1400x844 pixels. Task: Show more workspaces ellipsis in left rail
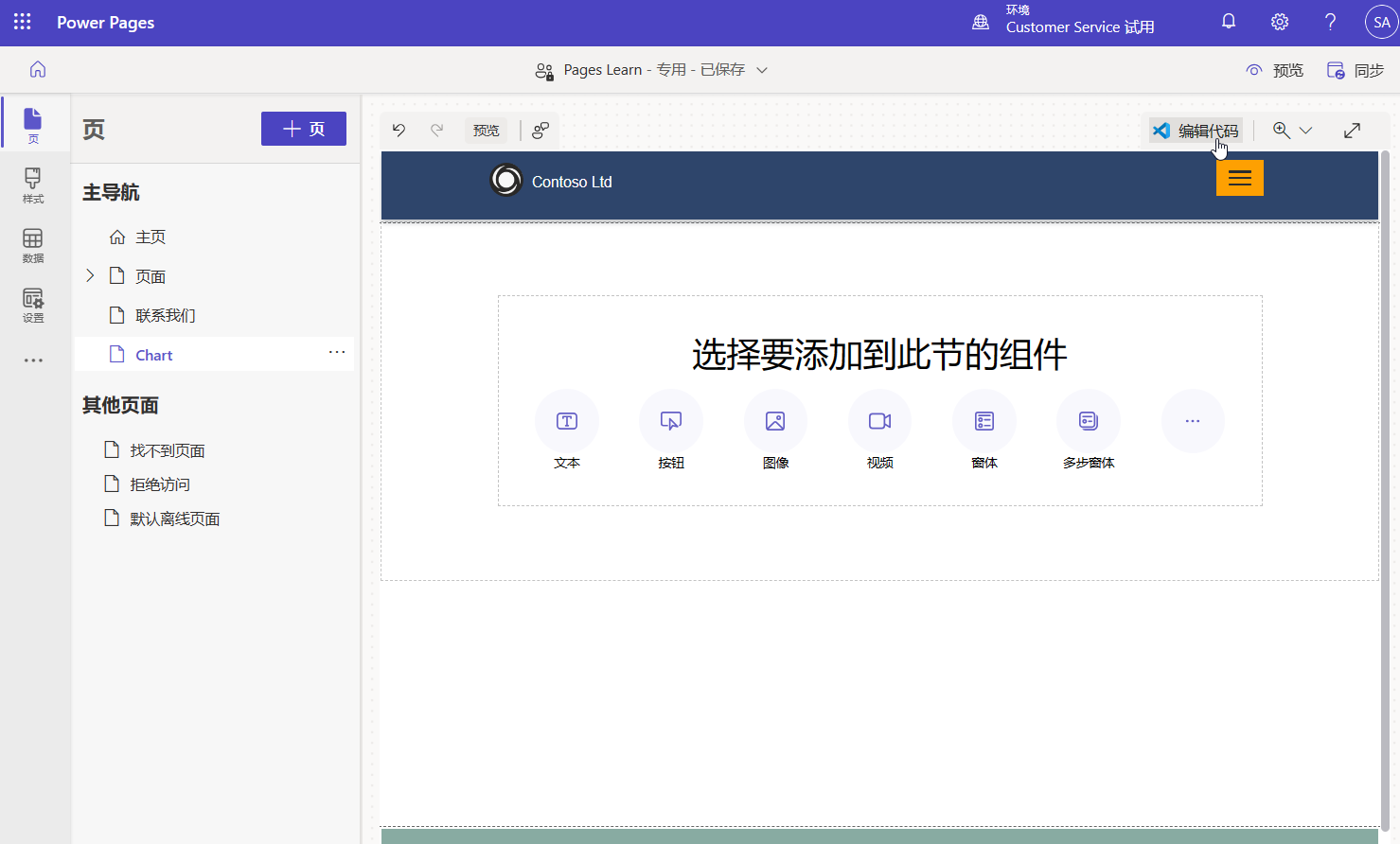tap(33, 360)
